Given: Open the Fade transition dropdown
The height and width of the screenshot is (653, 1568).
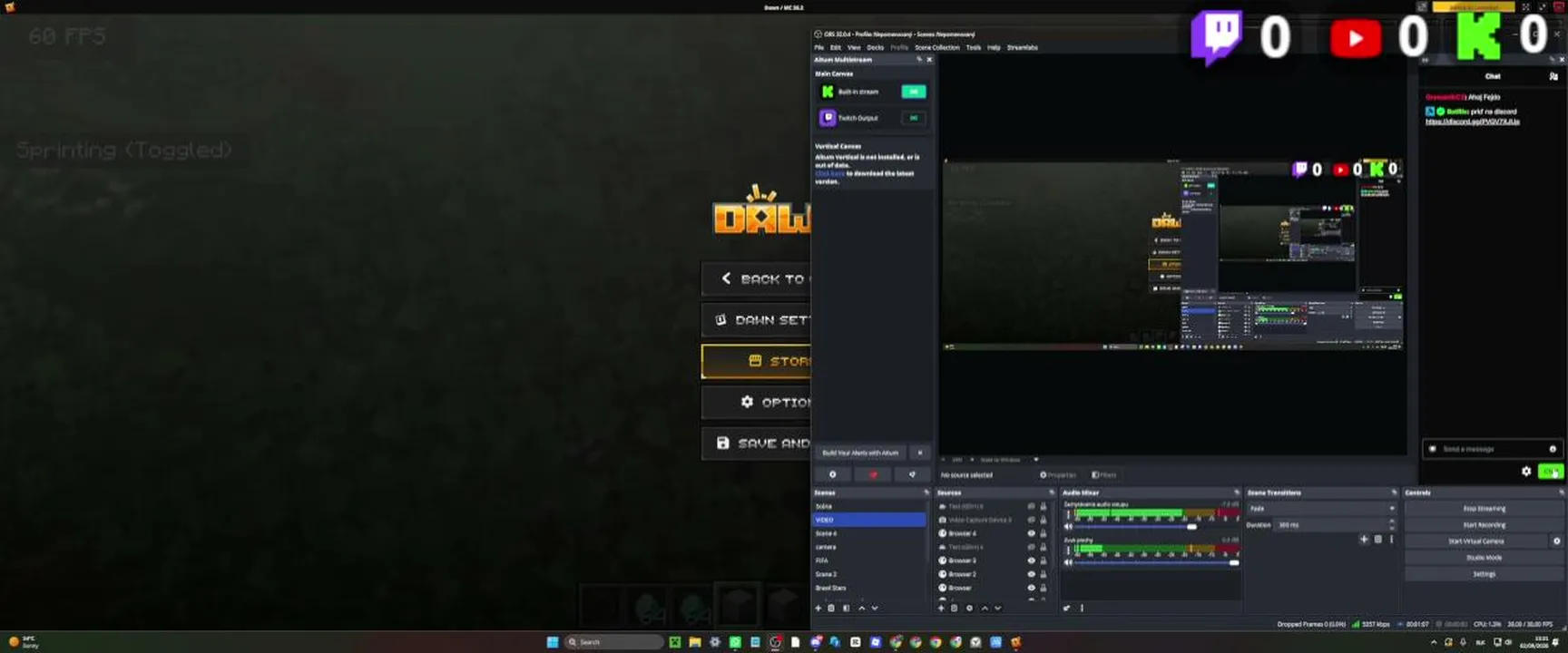Looking at the screenshot, I should tap(1322, 508).
